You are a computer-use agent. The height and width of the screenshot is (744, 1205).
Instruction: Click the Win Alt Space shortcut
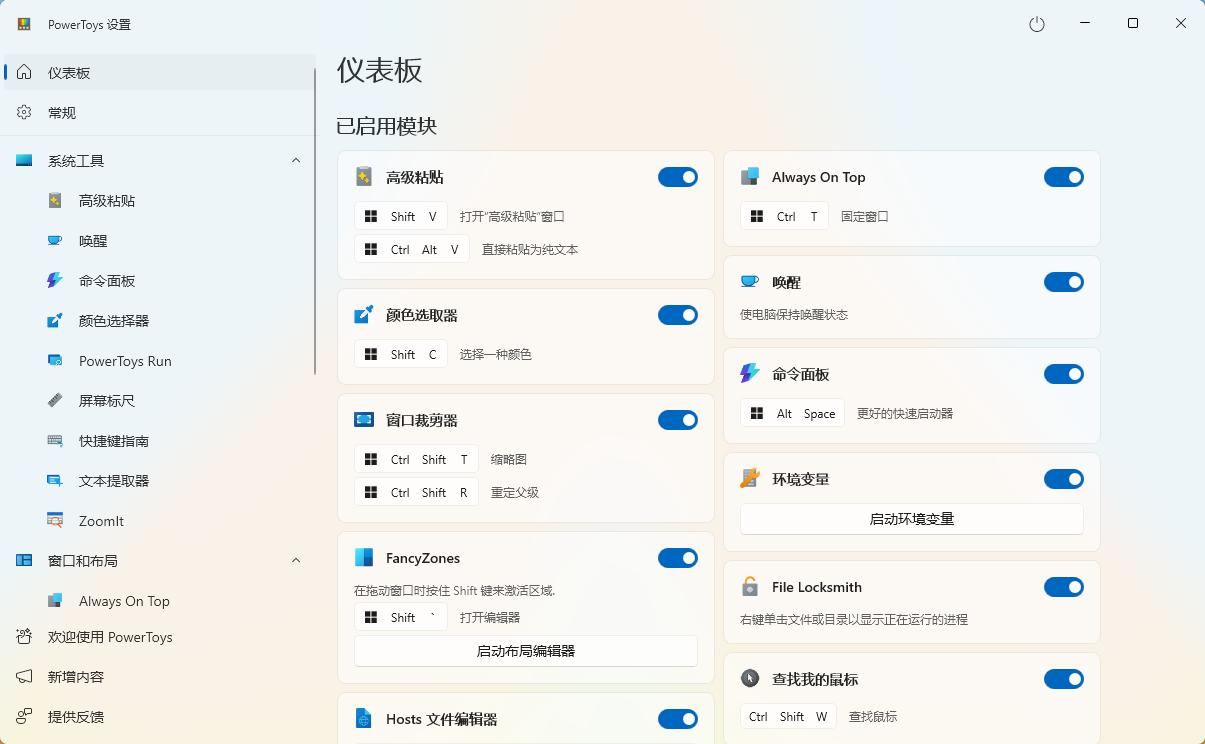tap(793, 413)
